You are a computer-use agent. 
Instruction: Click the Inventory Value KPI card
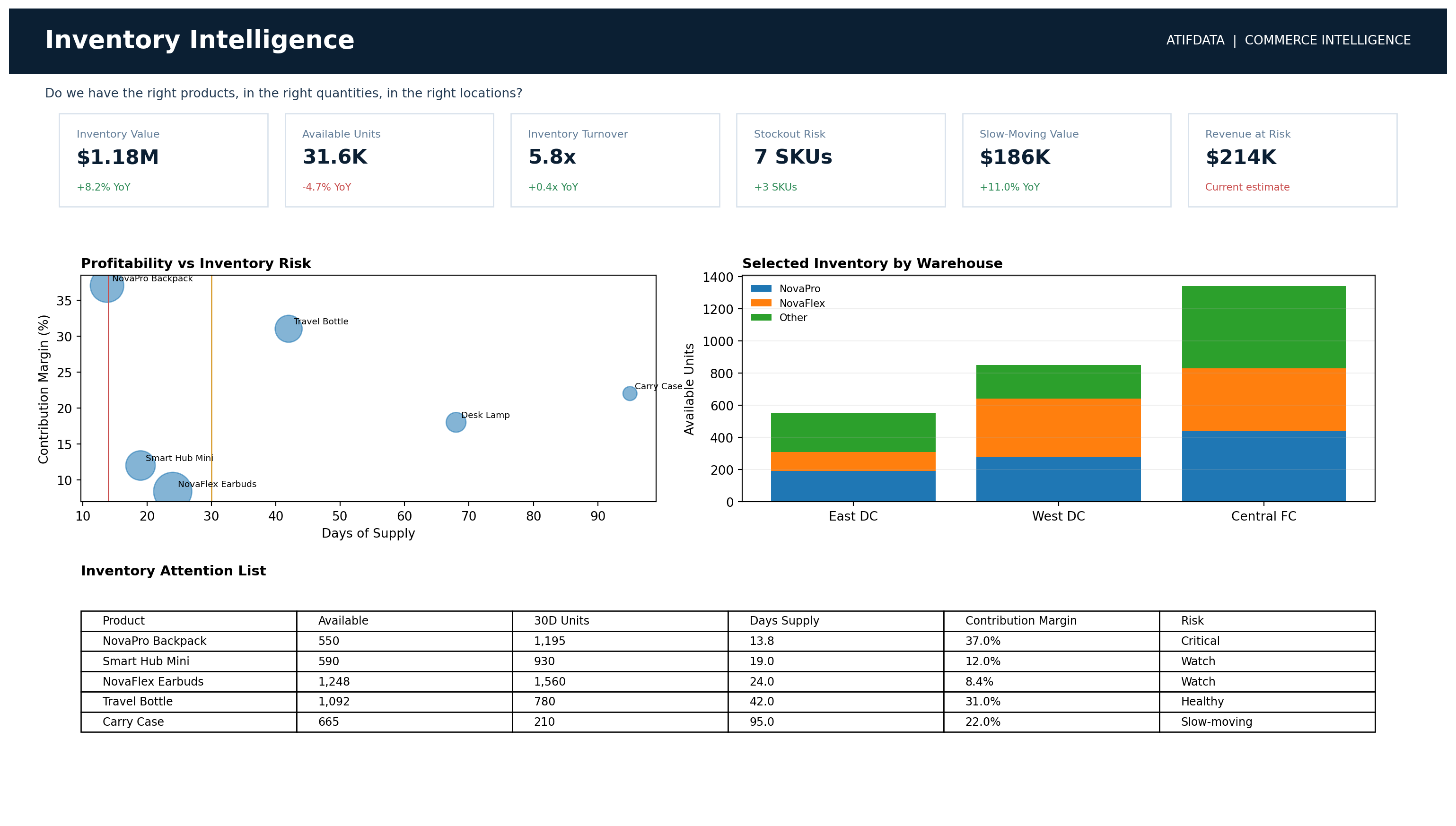coord(163,160)
